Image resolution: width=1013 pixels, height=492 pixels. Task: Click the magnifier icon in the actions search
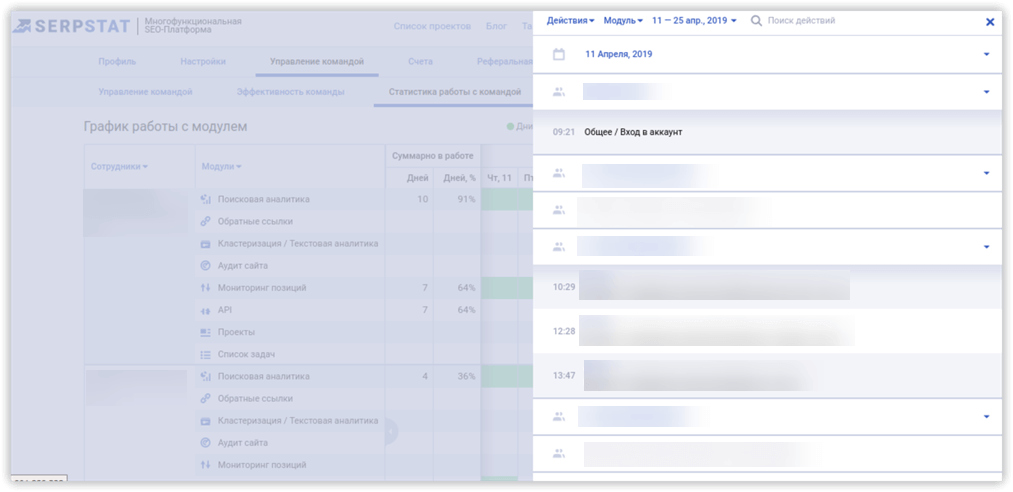pyautogui.click(x=756, y=21)
